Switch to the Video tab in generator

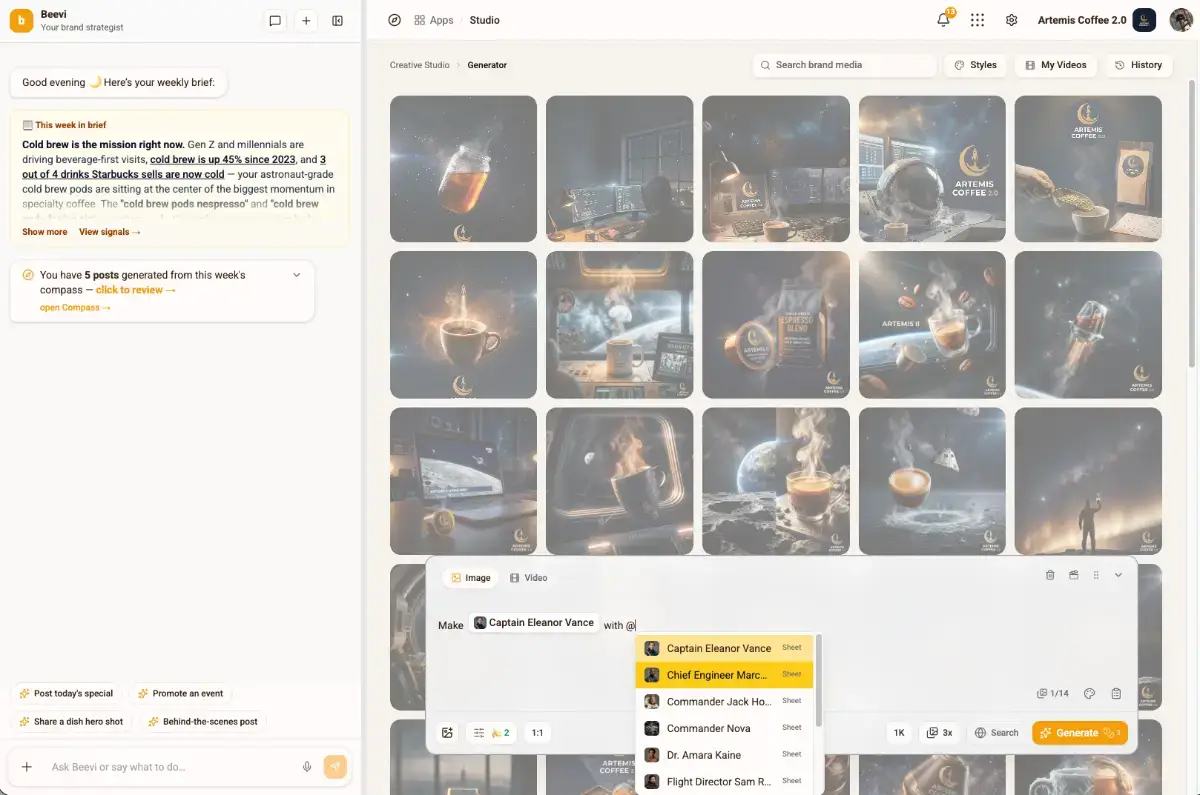pos(528,578)
